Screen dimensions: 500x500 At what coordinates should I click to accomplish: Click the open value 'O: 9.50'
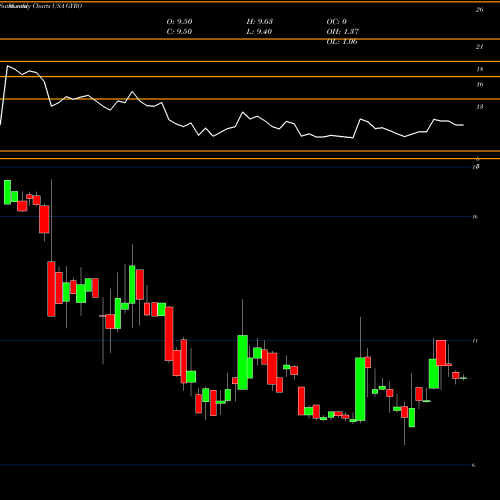click(179, 21)
